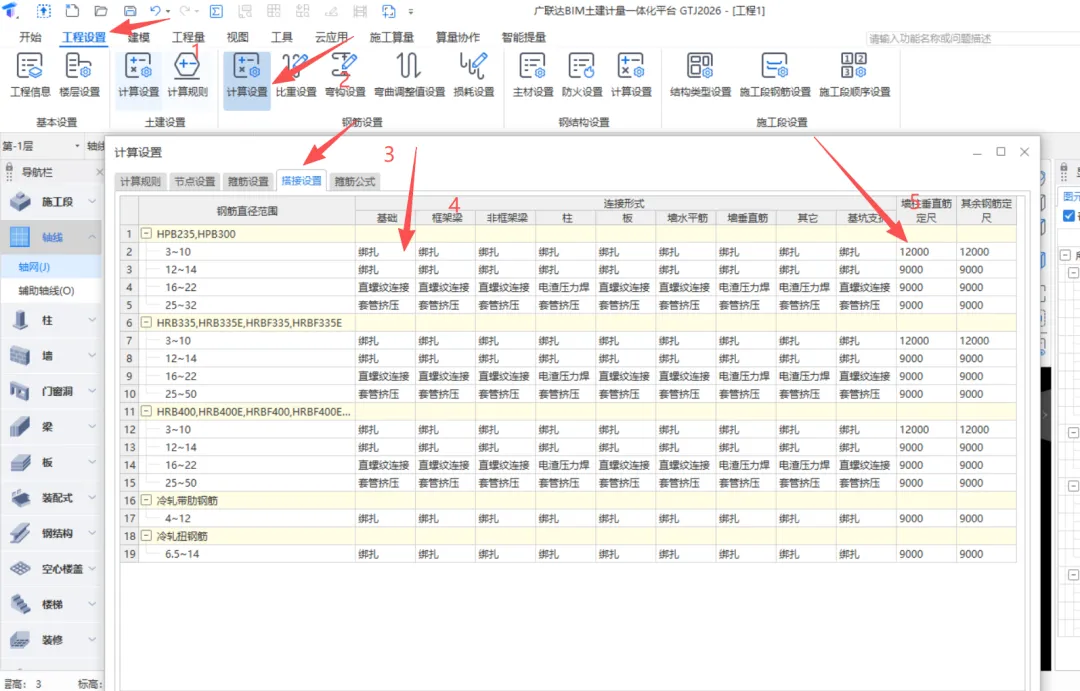The height and width of the screenshot is (691, 1080).
Task: Open 计算设置 in 土建设置 group
Action: coord(138,75)
